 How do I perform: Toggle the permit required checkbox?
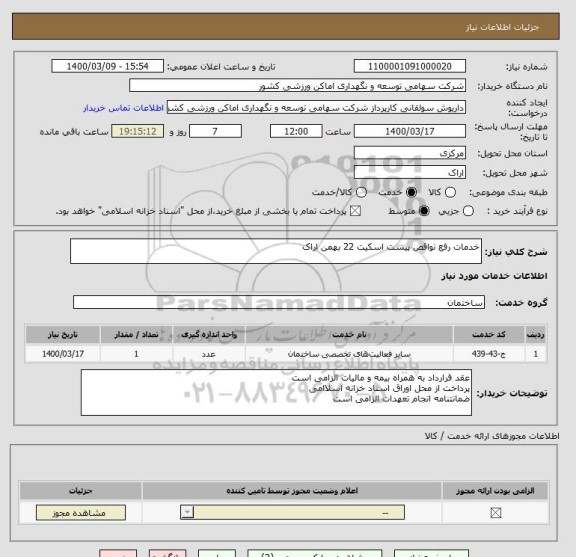click(x=496, y=513)
